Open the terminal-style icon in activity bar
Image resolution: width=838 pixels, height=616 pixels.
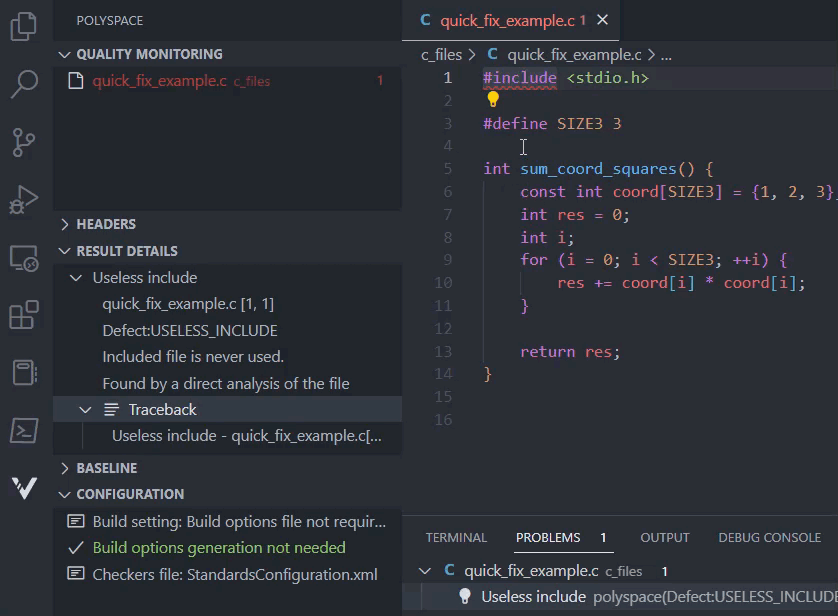tap(24, 431)
